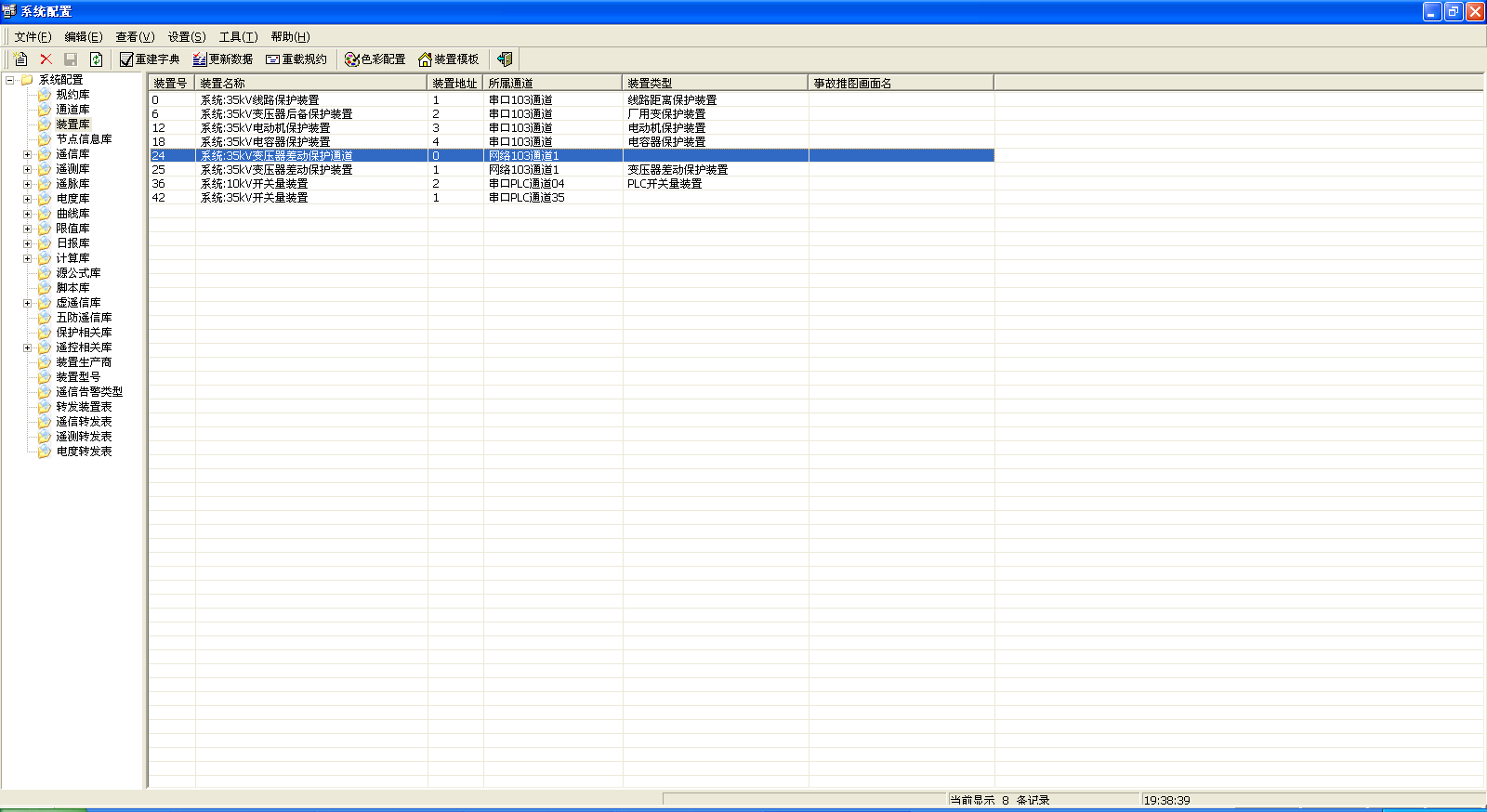Image resolution: width=1487 pixels, height=812 pixels.
Task: Select 通道库 in the tree
Action: (x=72, y=110)
